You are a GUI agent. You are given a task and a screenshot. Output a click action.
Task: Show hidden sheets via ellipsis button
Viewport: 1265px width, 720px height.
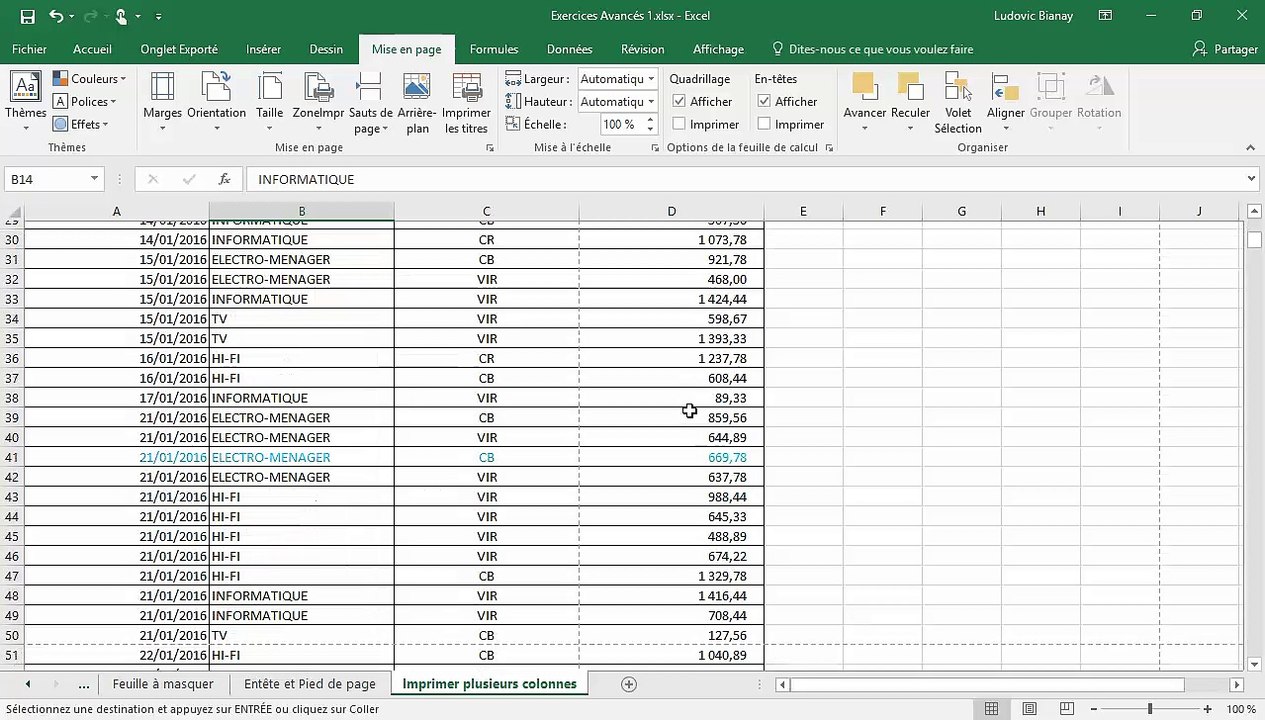[83, 684]
